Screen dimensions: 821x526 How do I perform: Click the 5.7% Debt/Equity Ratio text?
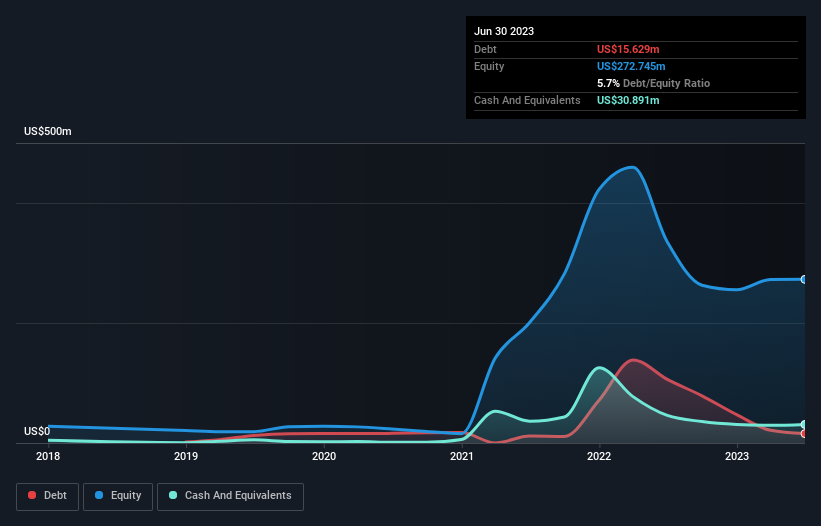(653, 83)
